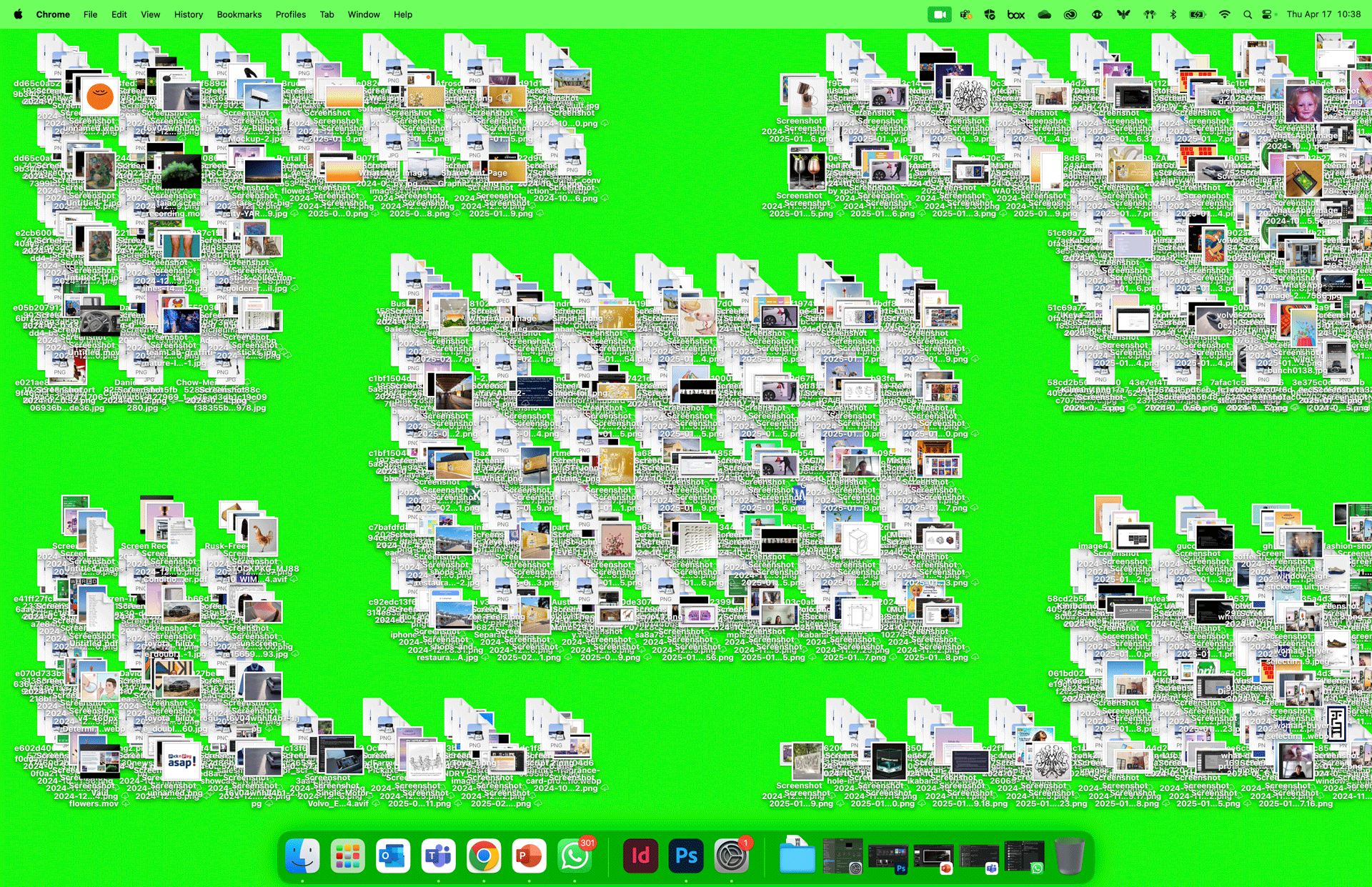
Task: Open WhatsApp with 301 unread badge
Action: tap(575, 856)
